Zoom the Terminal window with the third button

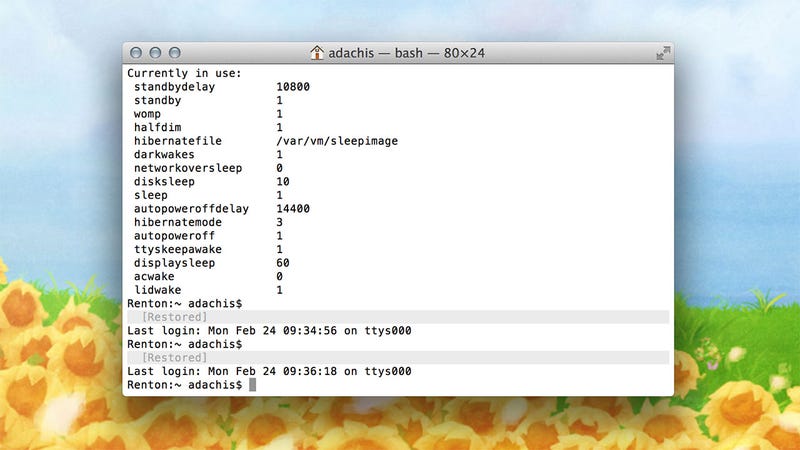[x=174, y=53]
